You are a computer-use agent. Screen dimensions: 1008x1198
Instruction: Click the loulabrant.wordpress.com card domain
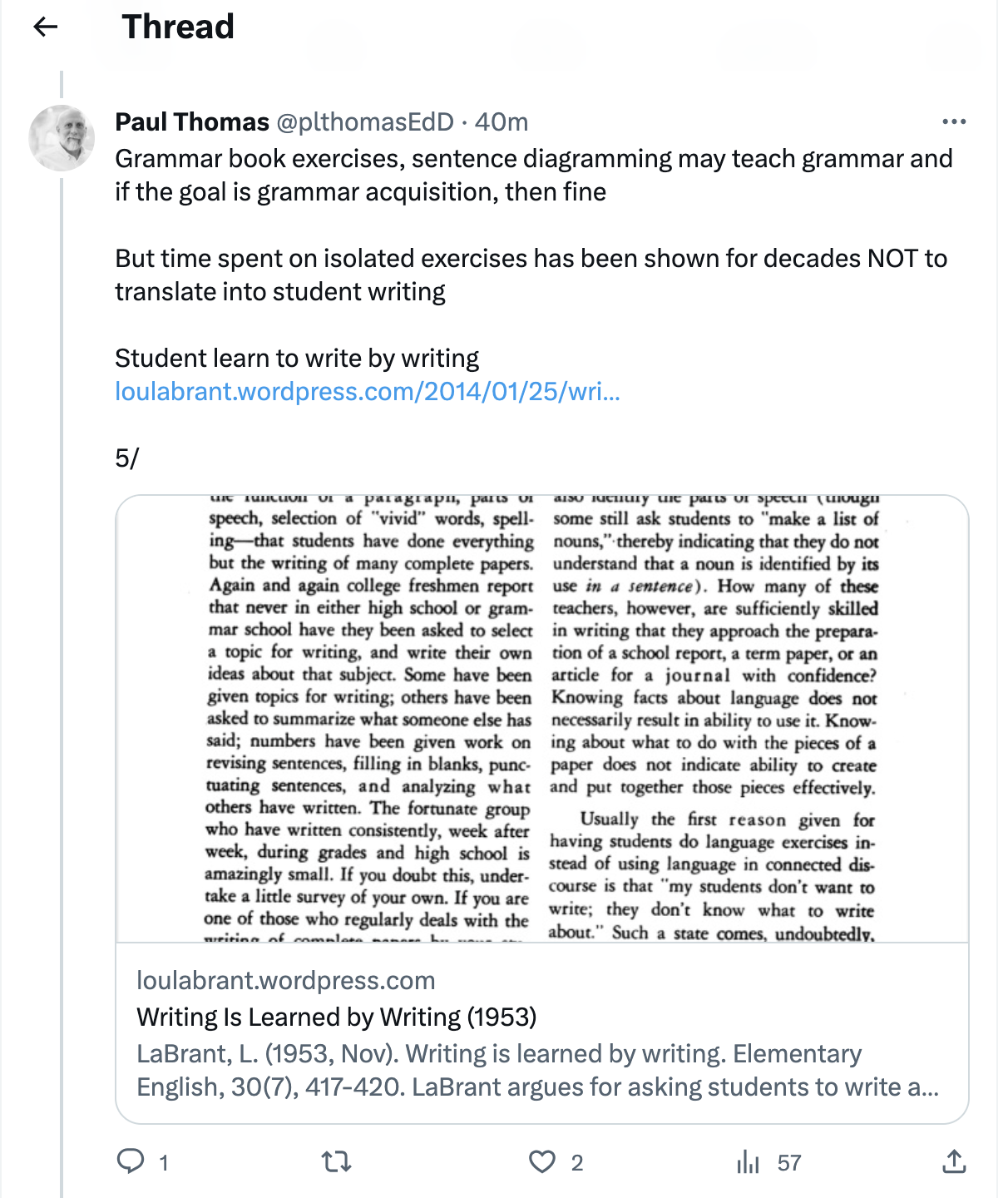point(285,980)
